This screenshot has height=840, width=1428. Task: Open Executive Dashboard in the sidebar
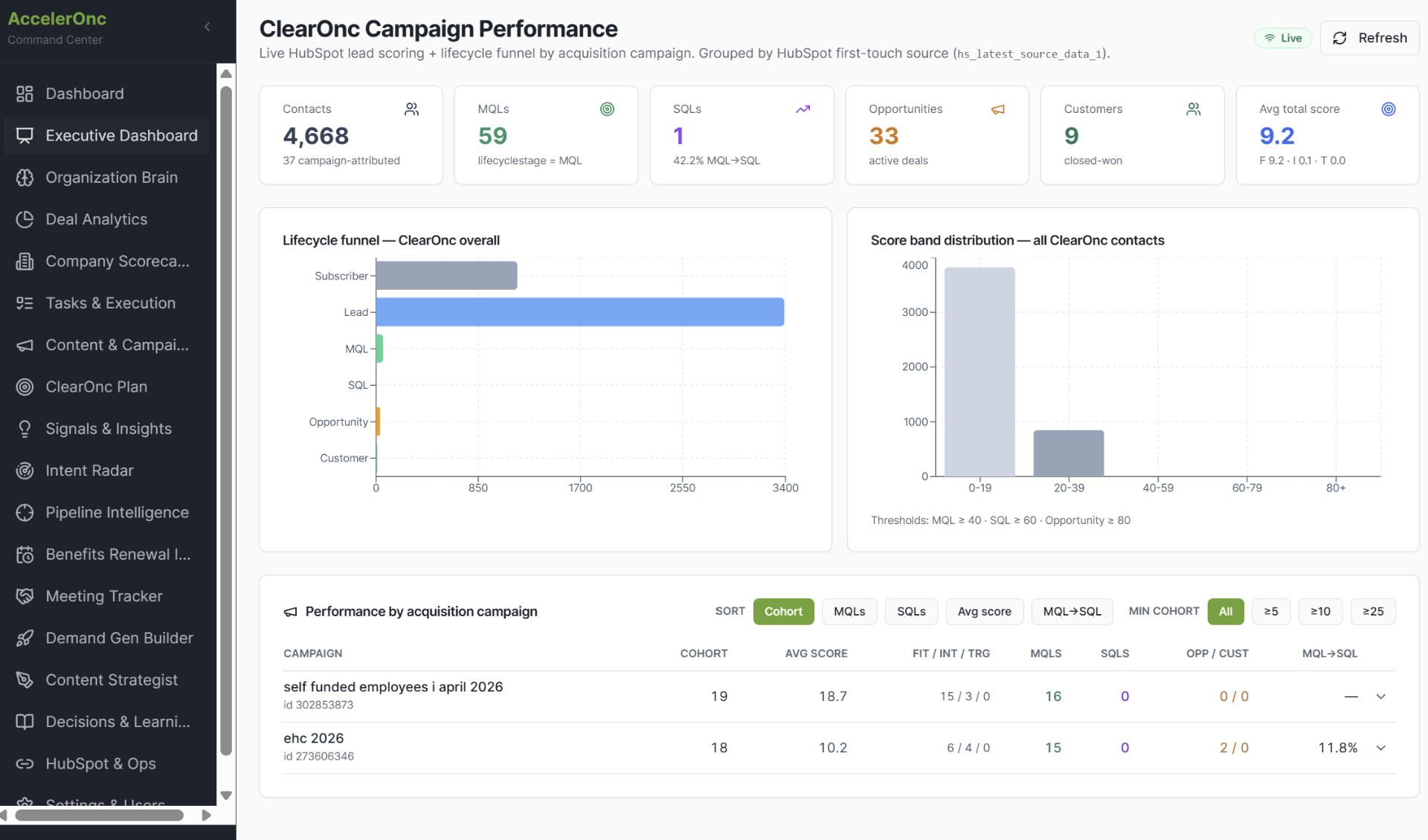[x=107, y=135]
